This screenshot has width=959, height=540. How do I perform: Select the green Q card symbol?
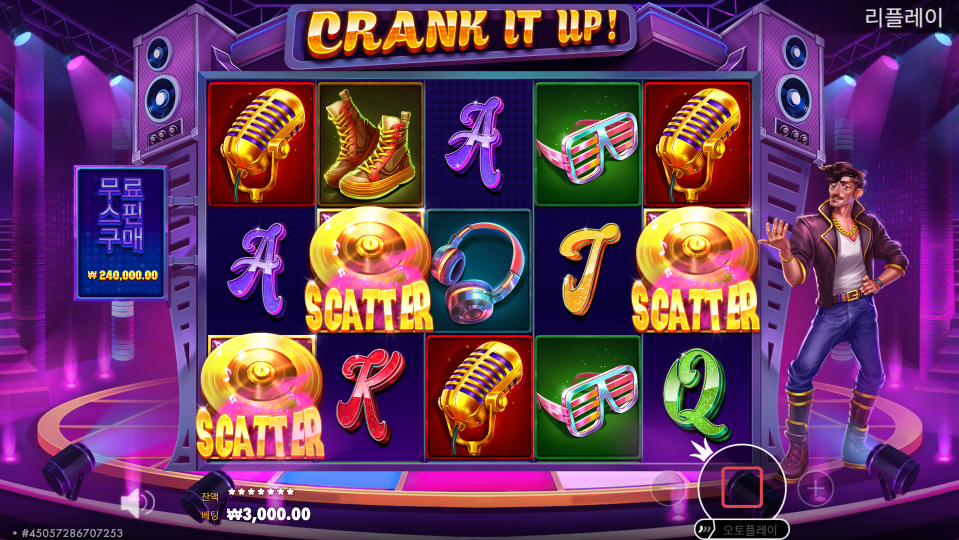(x=696, y=395)
